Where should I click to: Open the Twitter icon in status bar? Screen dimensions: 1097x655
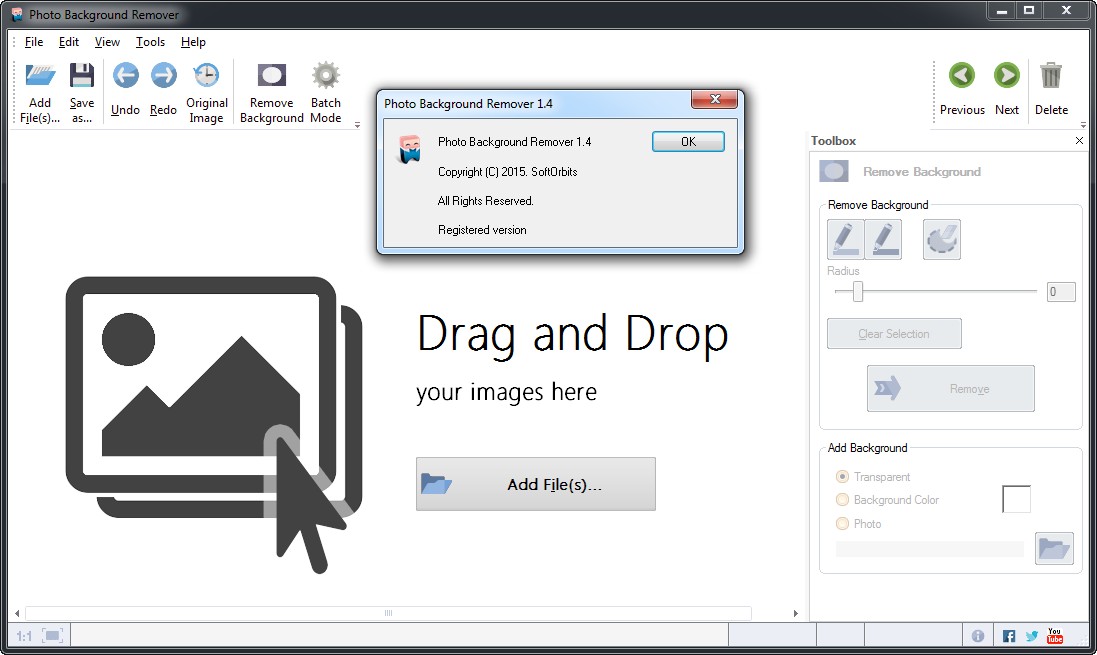[x=1032, y=635]
